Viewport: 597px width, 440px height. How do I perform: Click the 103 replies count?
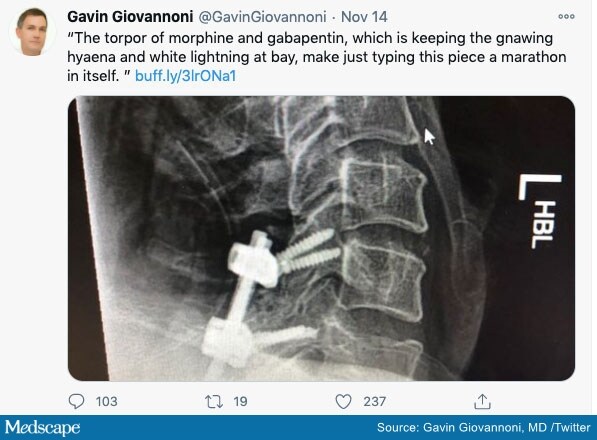(107, 402)
